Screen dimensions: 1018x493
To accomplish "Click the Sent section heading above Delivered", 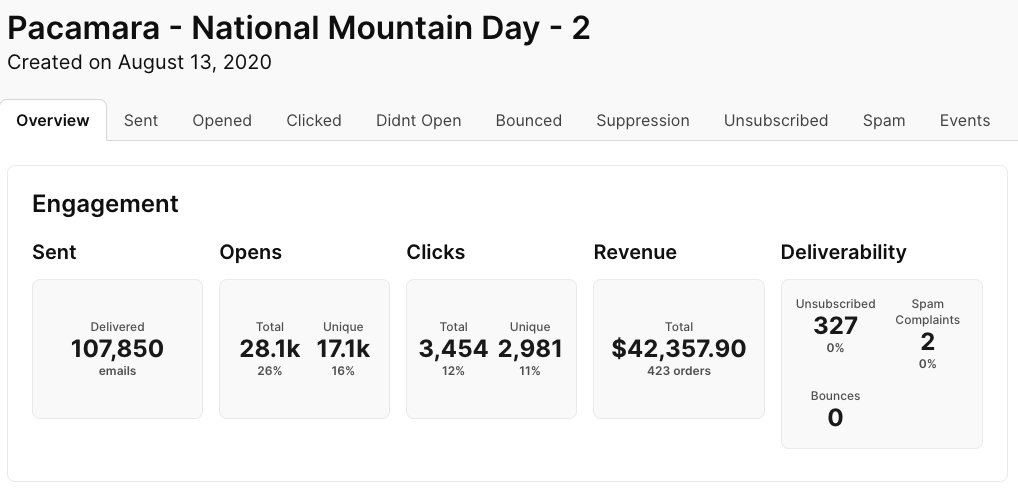I will 54,252.
